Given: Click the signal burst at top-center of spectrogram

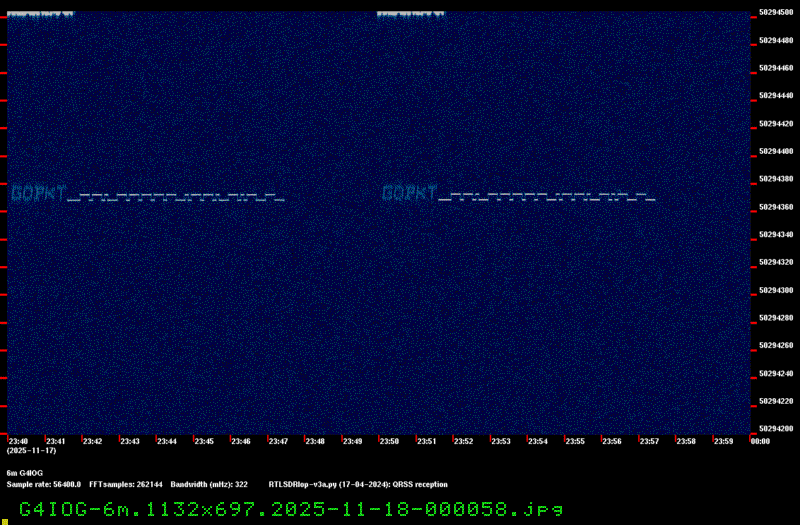Looking at the screenshot, I should pyautogui.click(x=410, y=16).
